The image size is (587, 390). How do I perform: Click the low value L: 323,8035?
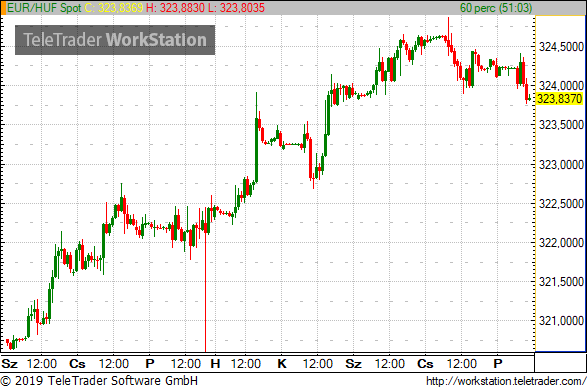point(237,8)
